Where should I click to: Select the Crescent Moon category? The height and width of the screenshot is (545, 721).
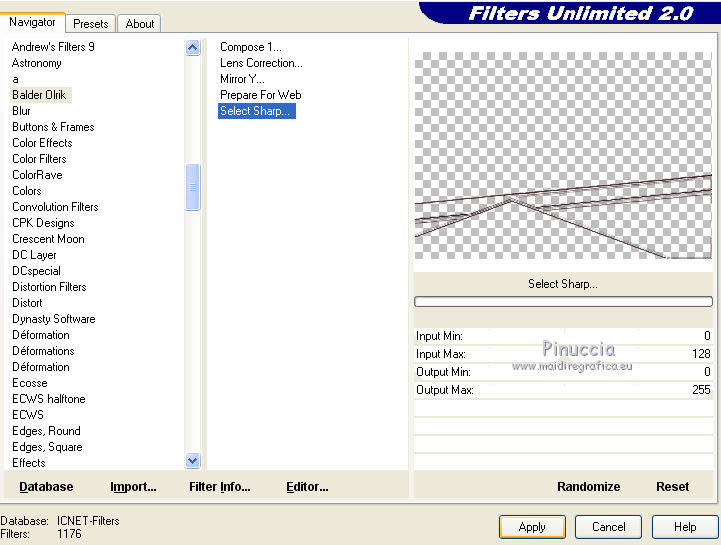point(48,239)
